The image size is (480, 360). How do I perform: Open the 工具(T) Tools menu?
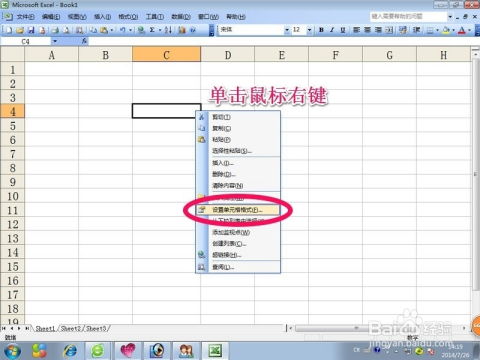[155, 16]
